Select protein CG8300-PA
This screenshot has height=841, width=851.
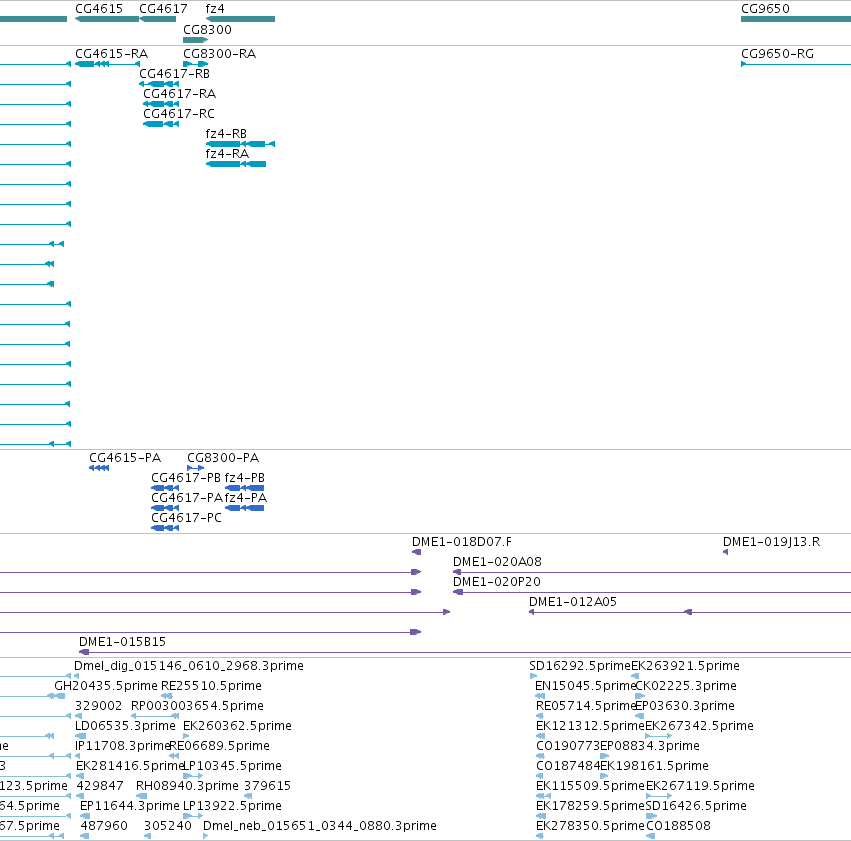coord(223,458)
